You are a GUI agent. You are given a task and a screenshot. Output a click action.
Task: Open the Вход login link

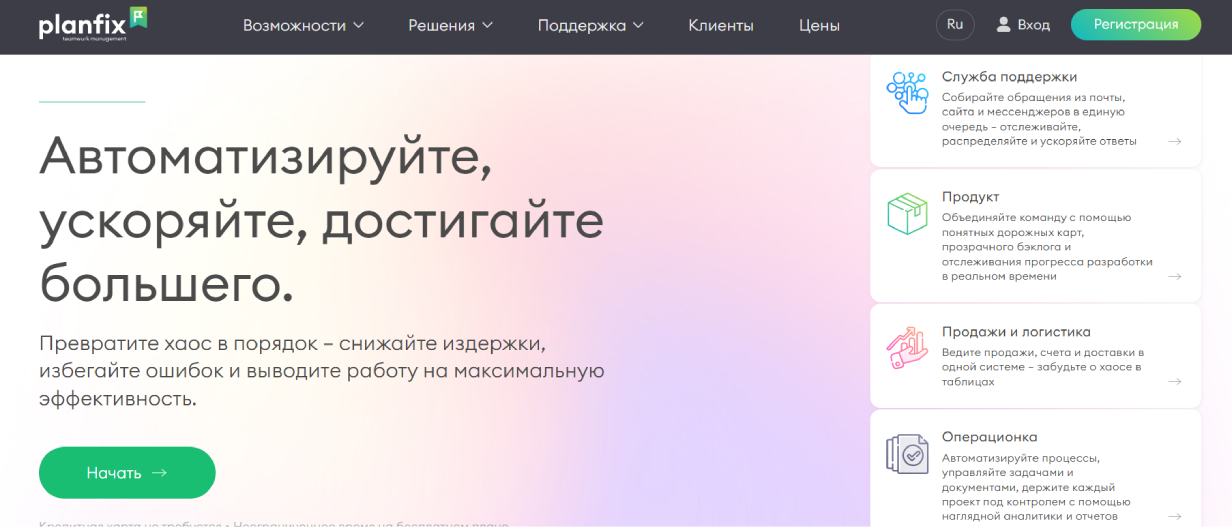1033,25
